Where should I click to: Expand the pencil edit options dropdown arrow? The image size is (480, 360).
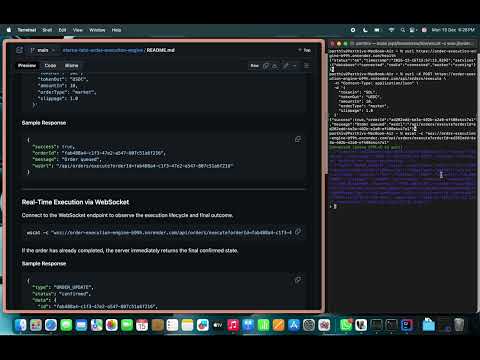point(294,66)
